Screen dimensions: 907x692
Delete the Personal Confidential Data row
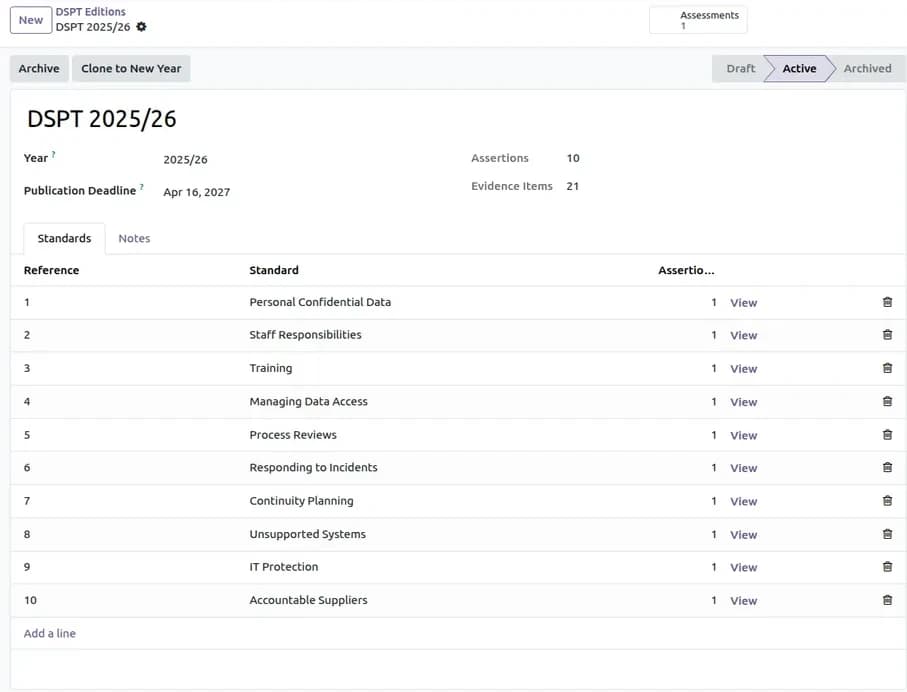pyautogui.click(x=887, y=302)
